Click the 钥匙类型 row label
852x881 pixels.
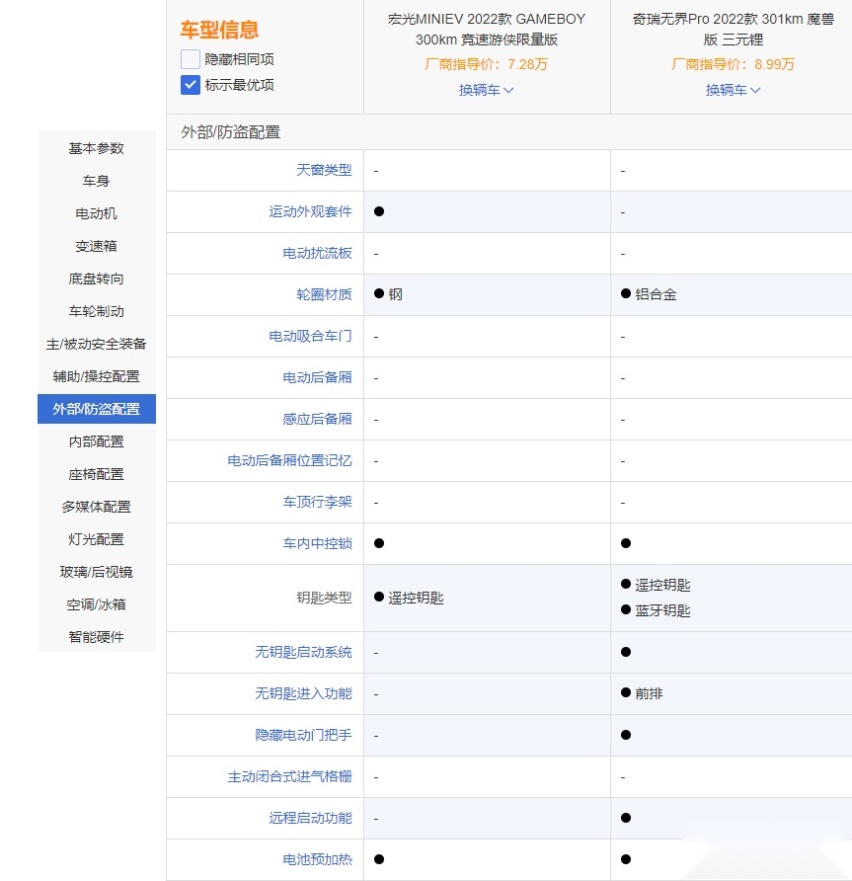point(324,598)
